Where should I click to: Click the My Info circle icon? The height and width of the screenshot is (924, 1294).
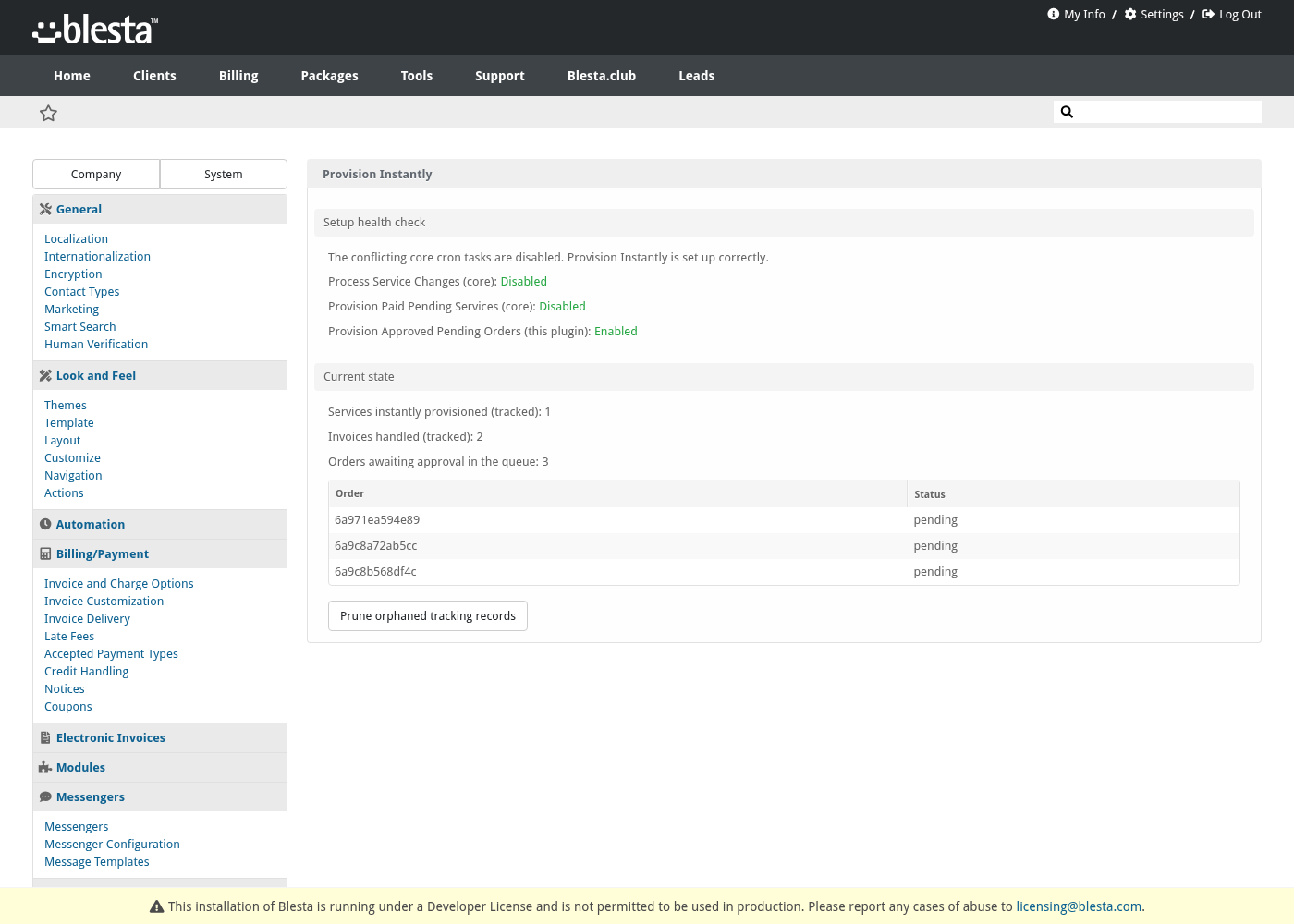(x=1053, y=14)
